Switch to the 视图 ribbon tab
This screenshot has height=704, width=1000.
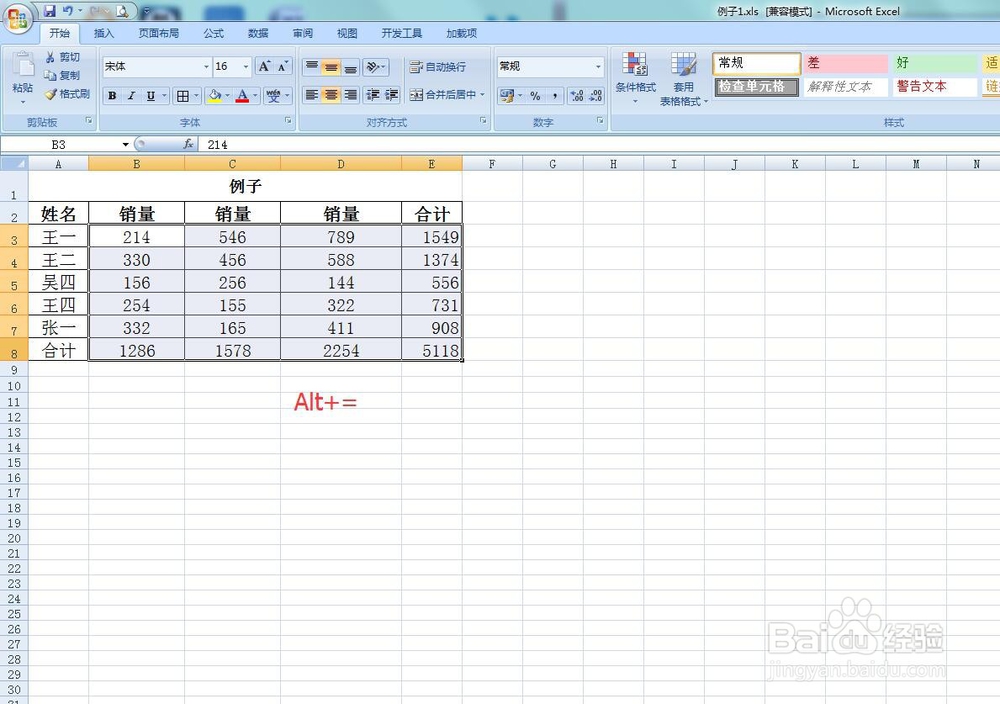coord(347,33)
